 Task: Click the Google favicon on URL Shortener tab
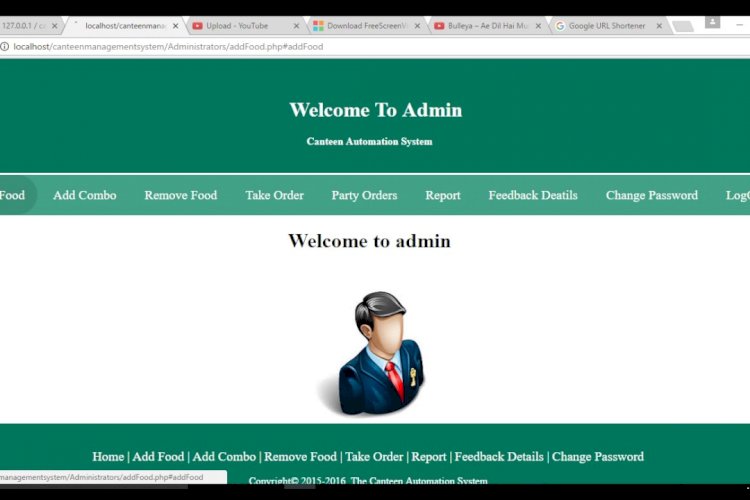560,26
